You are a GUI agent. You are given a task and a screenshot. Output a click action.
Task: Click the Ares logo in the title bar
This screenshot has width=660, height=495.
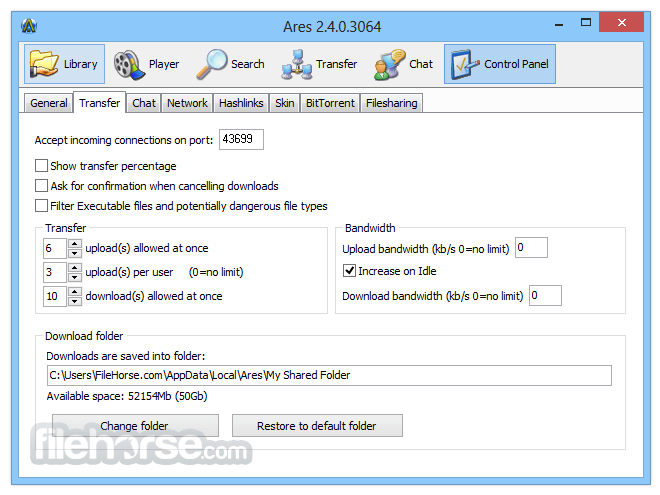[x=29, y=26]
